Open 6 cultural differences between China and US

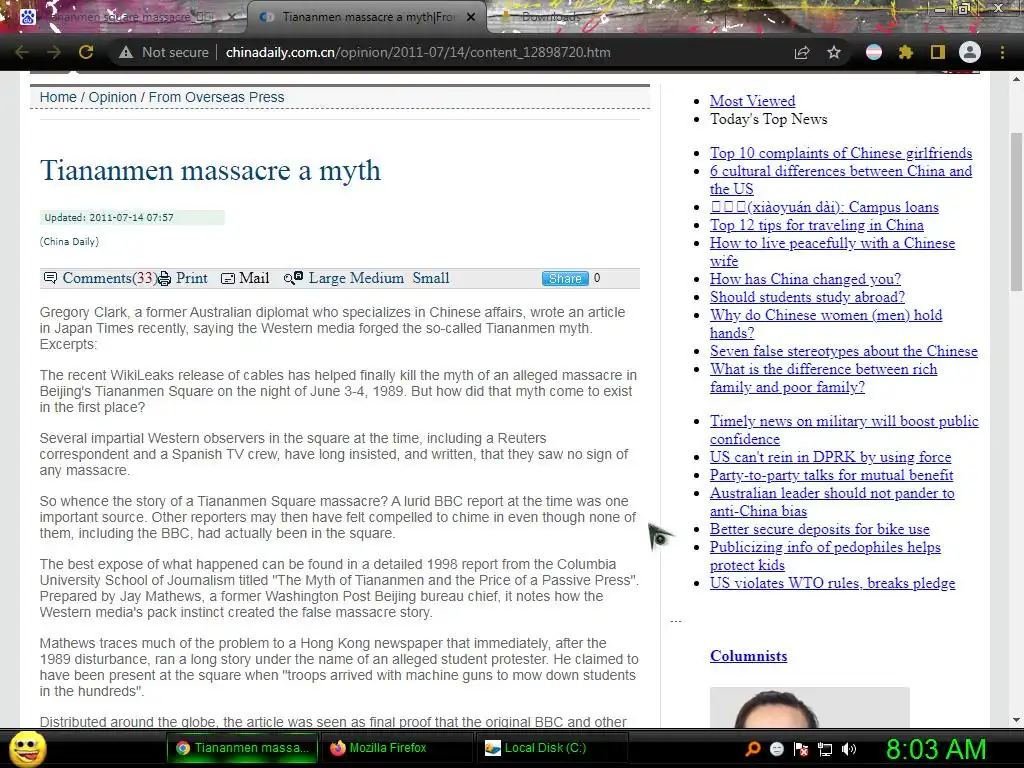tap(841, 180)
